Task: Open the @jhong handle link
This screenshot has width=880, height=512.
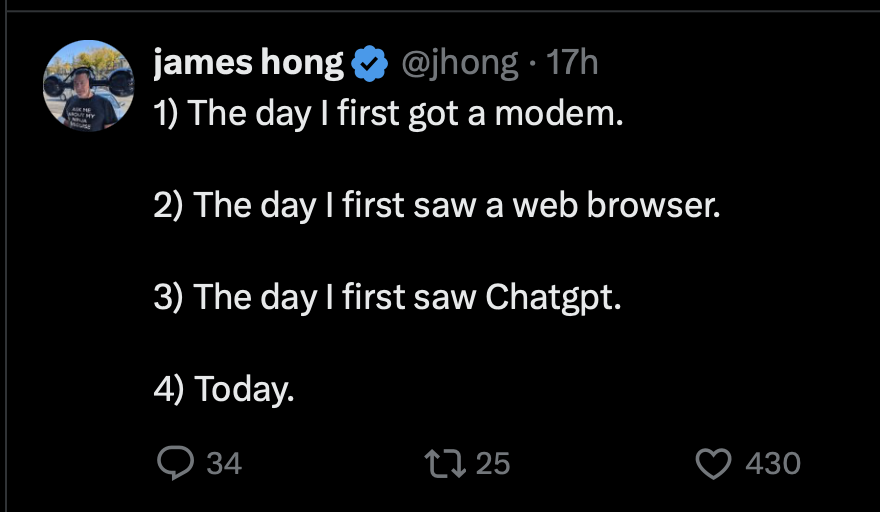Action: coord(459,64)
